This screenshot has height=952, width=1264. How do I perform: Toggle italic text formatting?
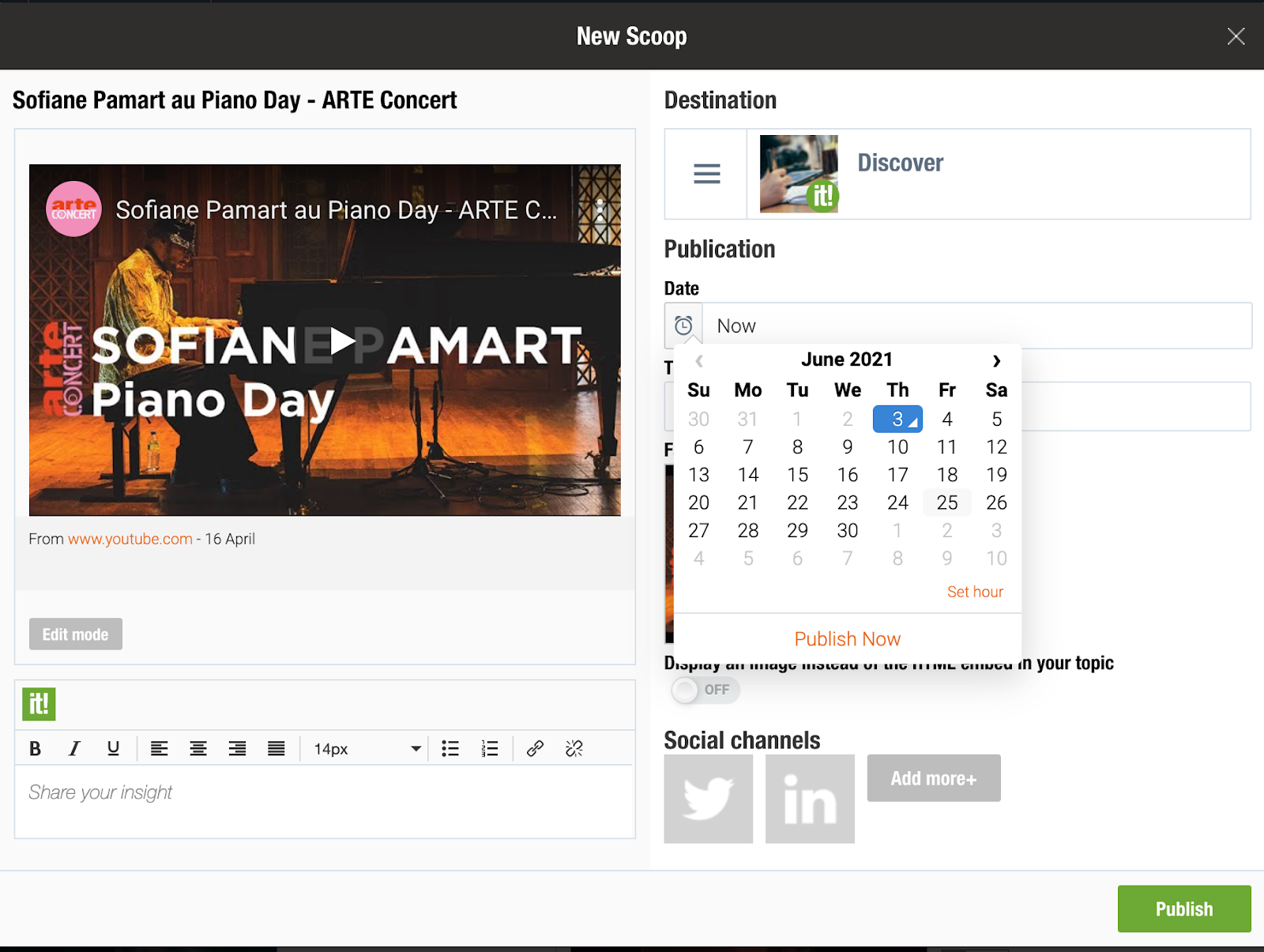coord(74,748)
